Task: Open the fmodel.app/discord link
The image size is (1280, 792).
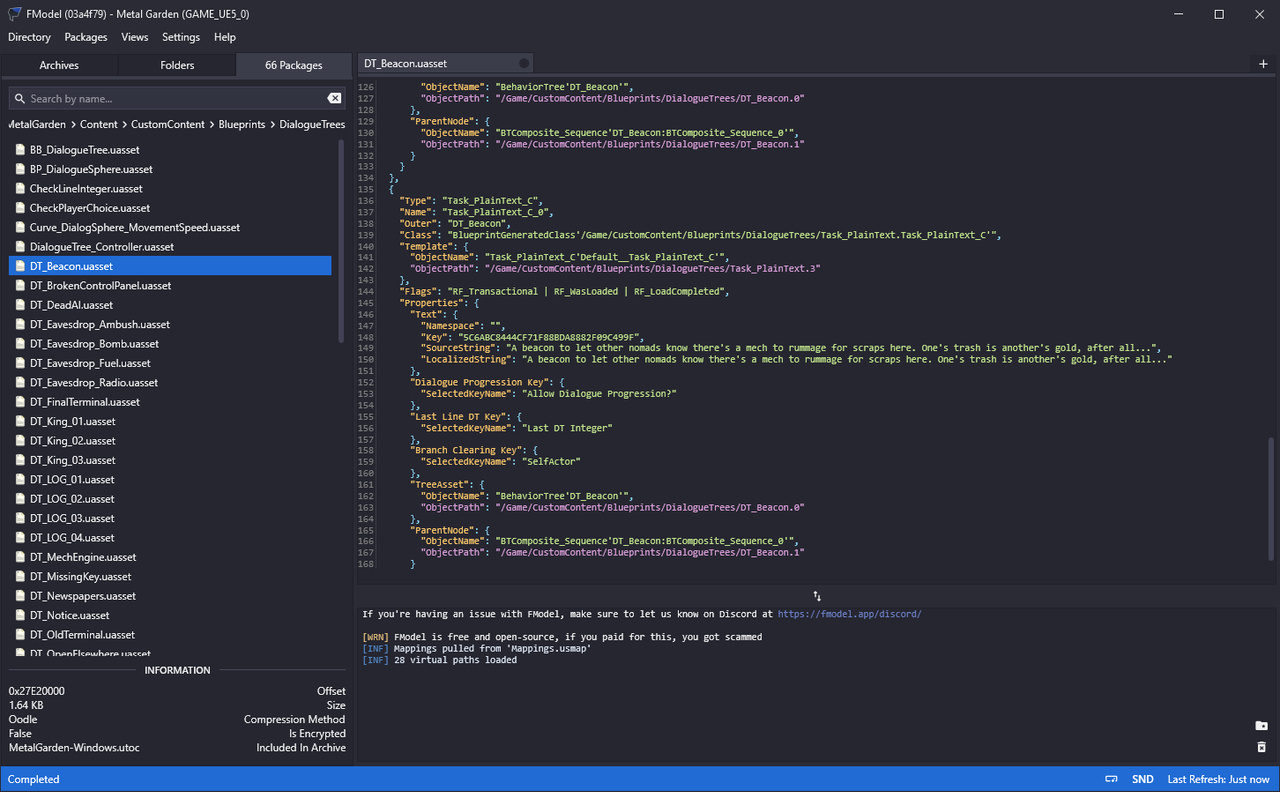Action: point(849,614)
